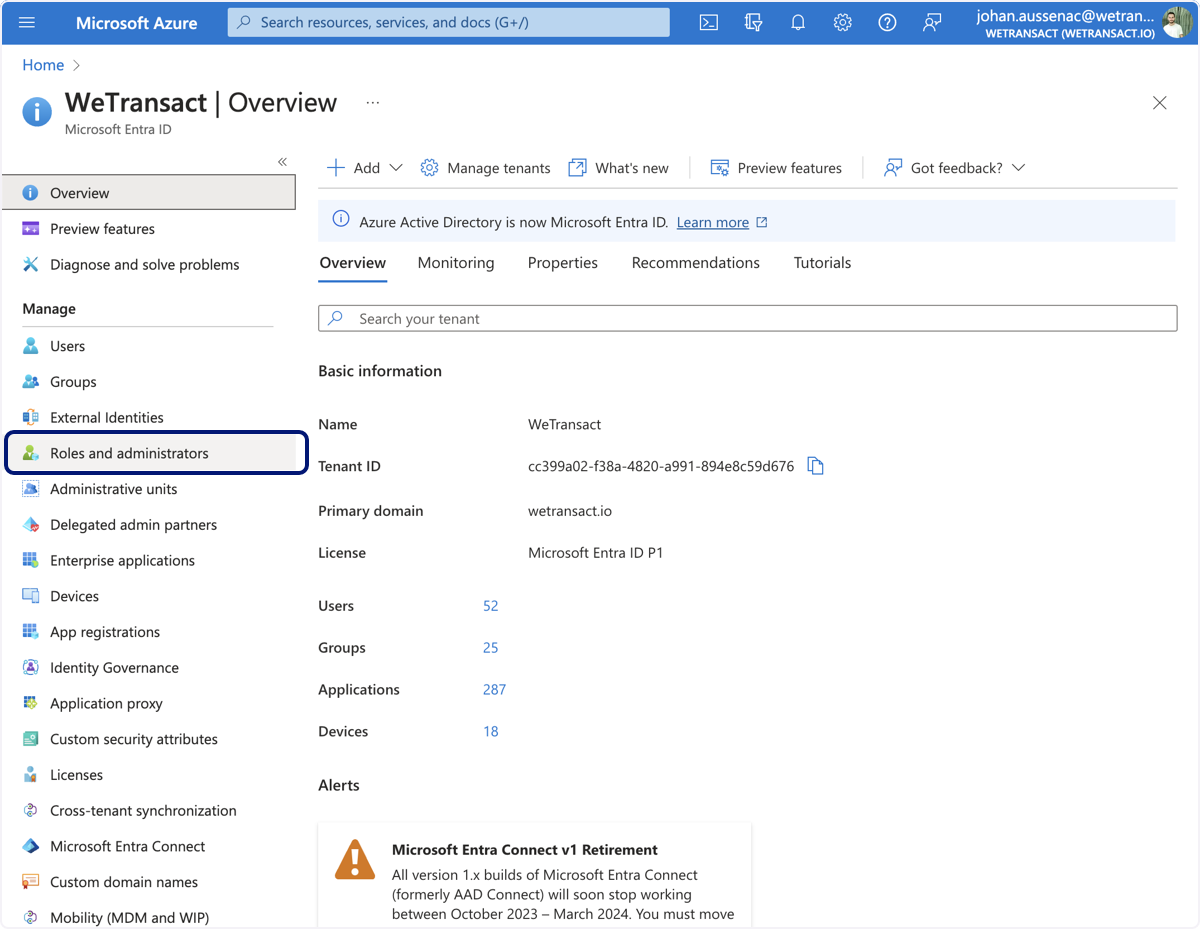Click the Licenses icon in sidebar

pyautogui.click(x=31, y=775)
